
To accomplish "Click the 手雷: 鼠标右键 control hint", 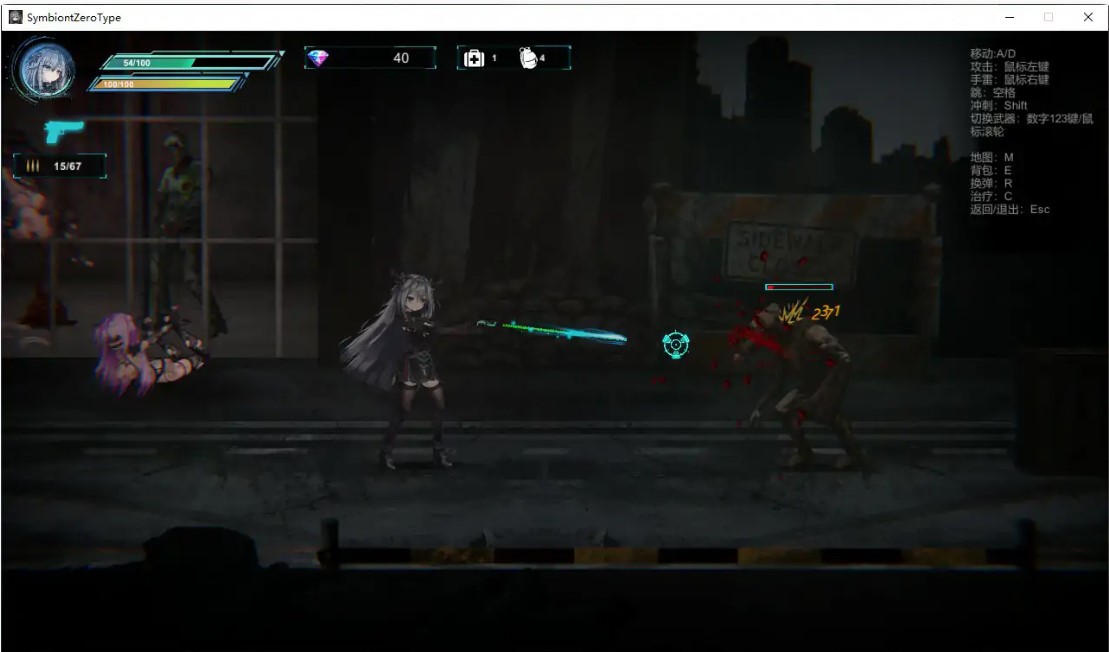I will coord(1009,79).
